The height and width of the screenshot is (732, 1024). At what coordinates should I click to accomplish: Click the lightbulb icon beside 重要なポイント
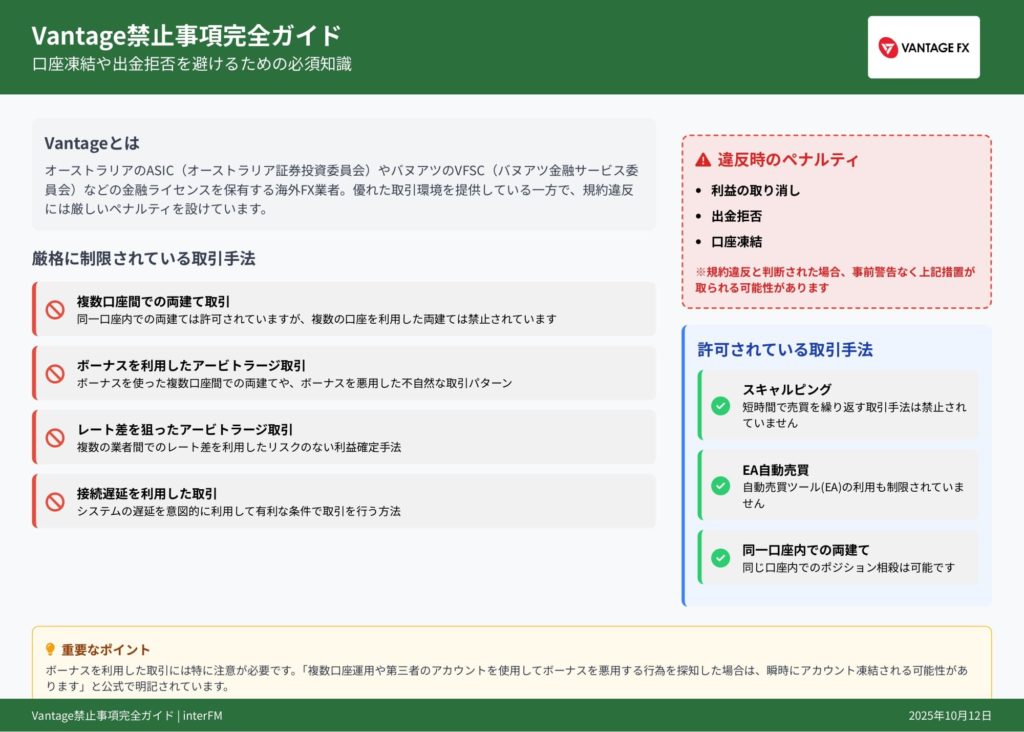(51, 649)
